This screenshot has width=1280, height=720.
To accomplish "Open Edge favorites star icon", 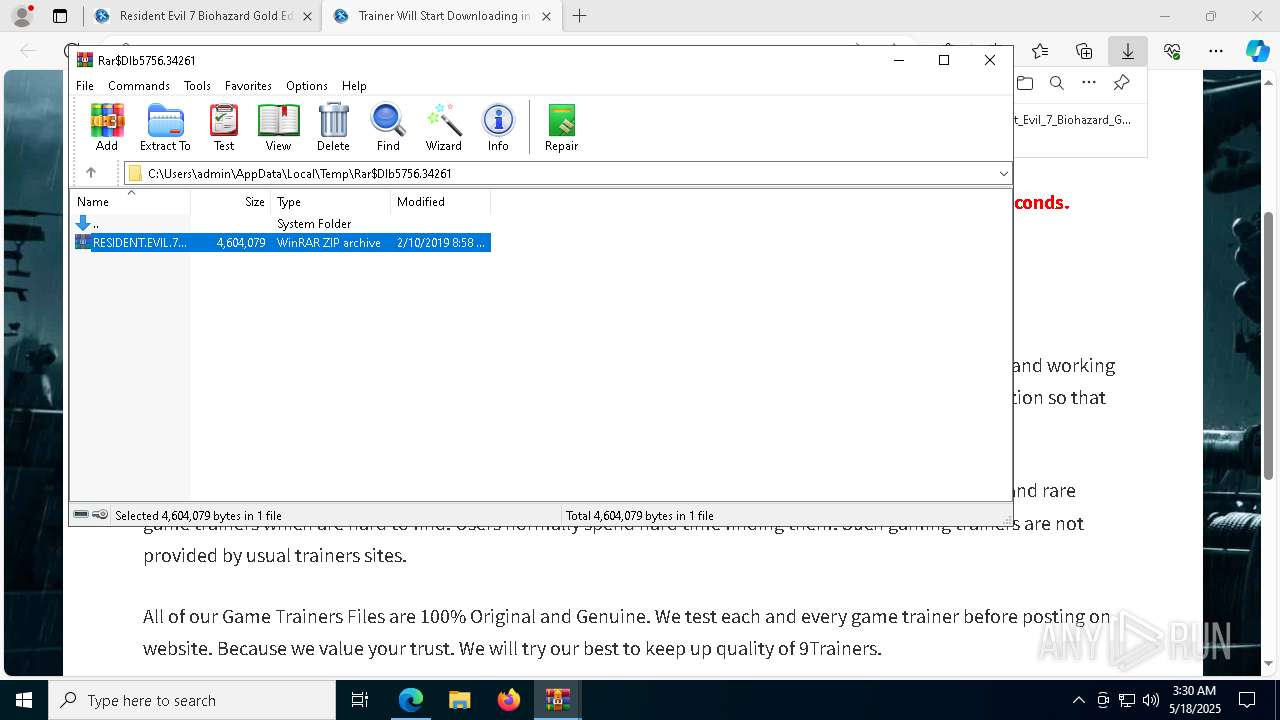I will coord(1040,51).
